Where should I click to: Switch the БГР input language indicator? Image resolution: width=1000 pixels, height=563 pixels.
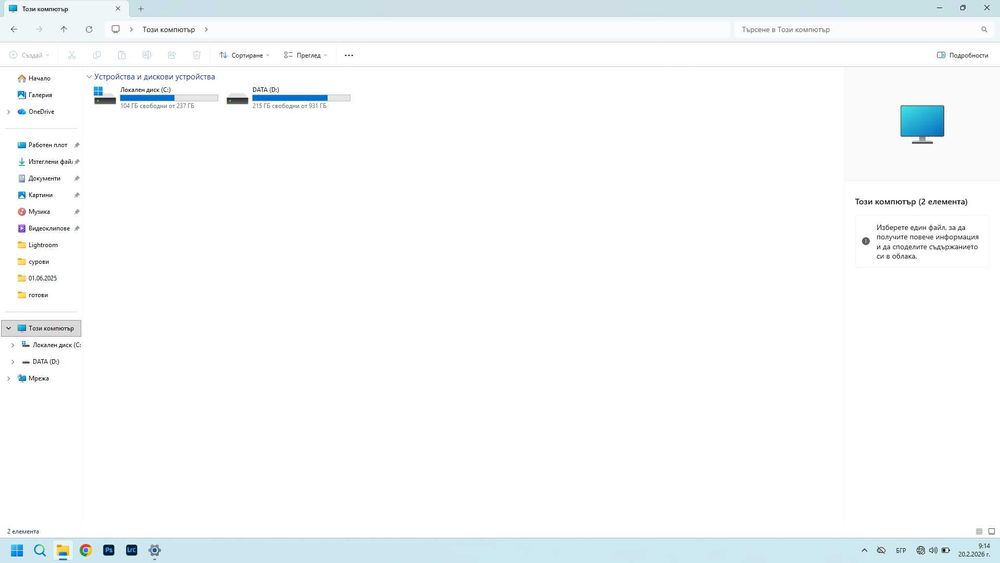[x=901, y=550]
